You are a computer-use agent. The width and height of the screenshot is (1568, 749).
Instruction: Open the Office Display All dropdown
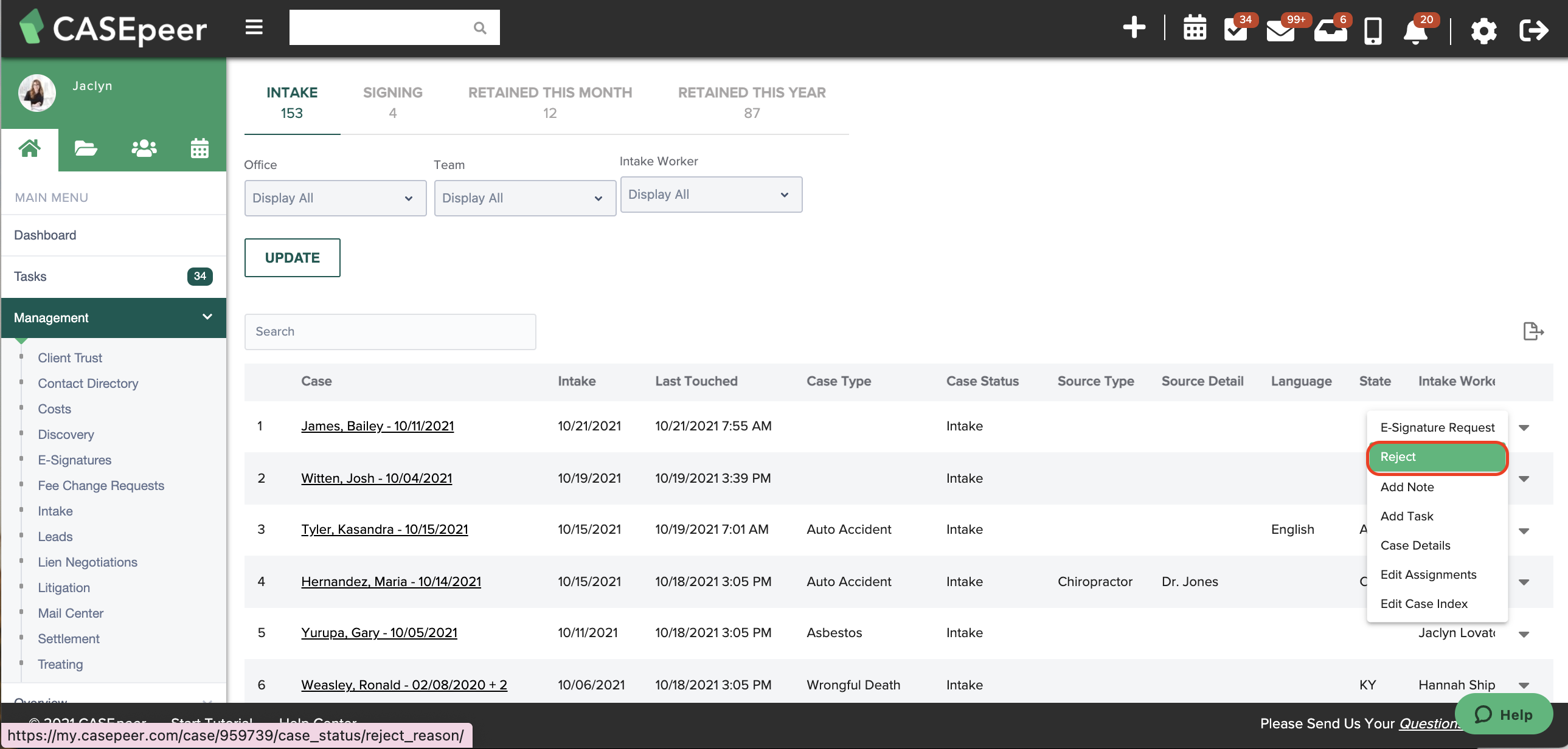(335, 198)
